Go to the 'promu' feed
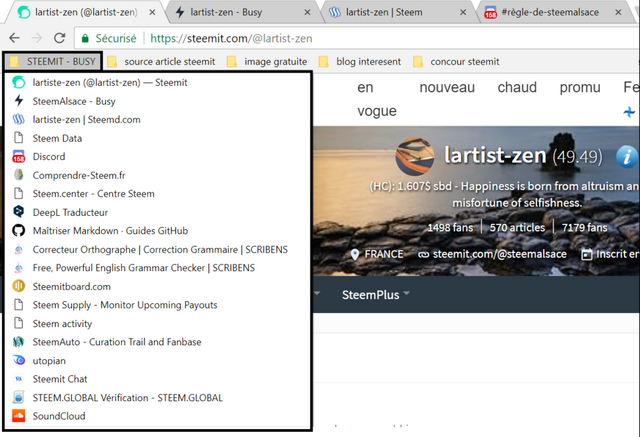The width and height of the screenshot is (640, 437). 580,87
